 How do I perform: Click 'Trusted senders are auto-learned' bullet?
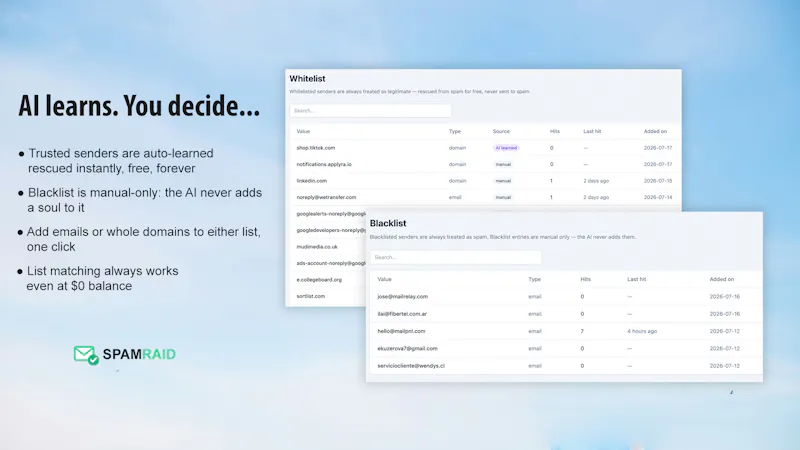pos(121,161)
